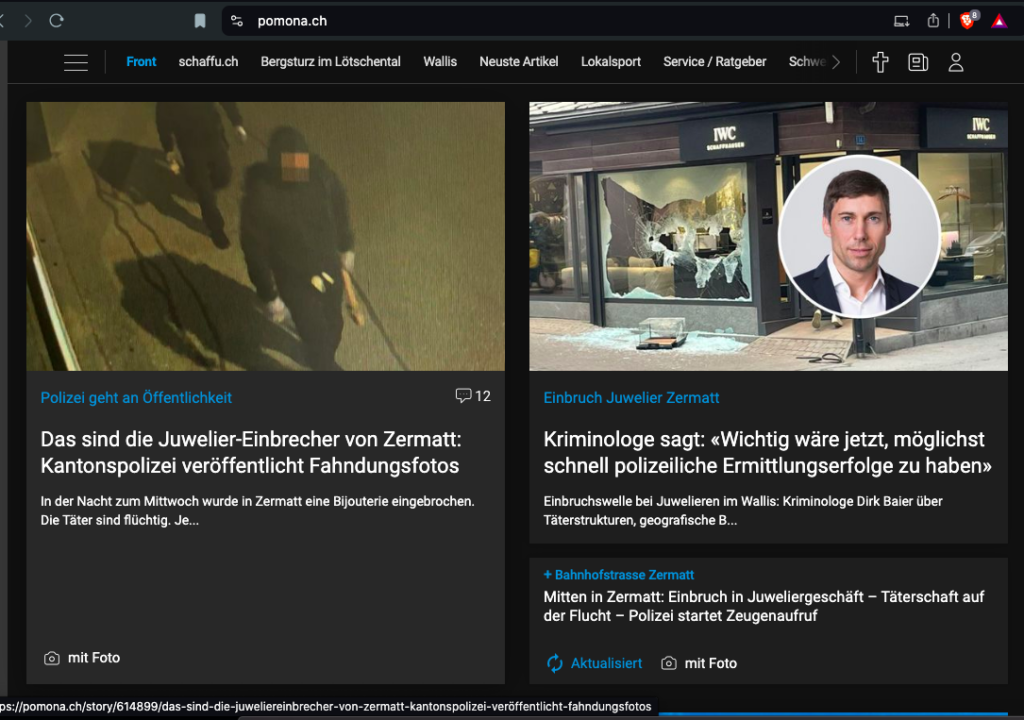The height and width of the screenshot is (720, 1024).
Task: Open Neuste Artikel section
Action: pos(519,61)
